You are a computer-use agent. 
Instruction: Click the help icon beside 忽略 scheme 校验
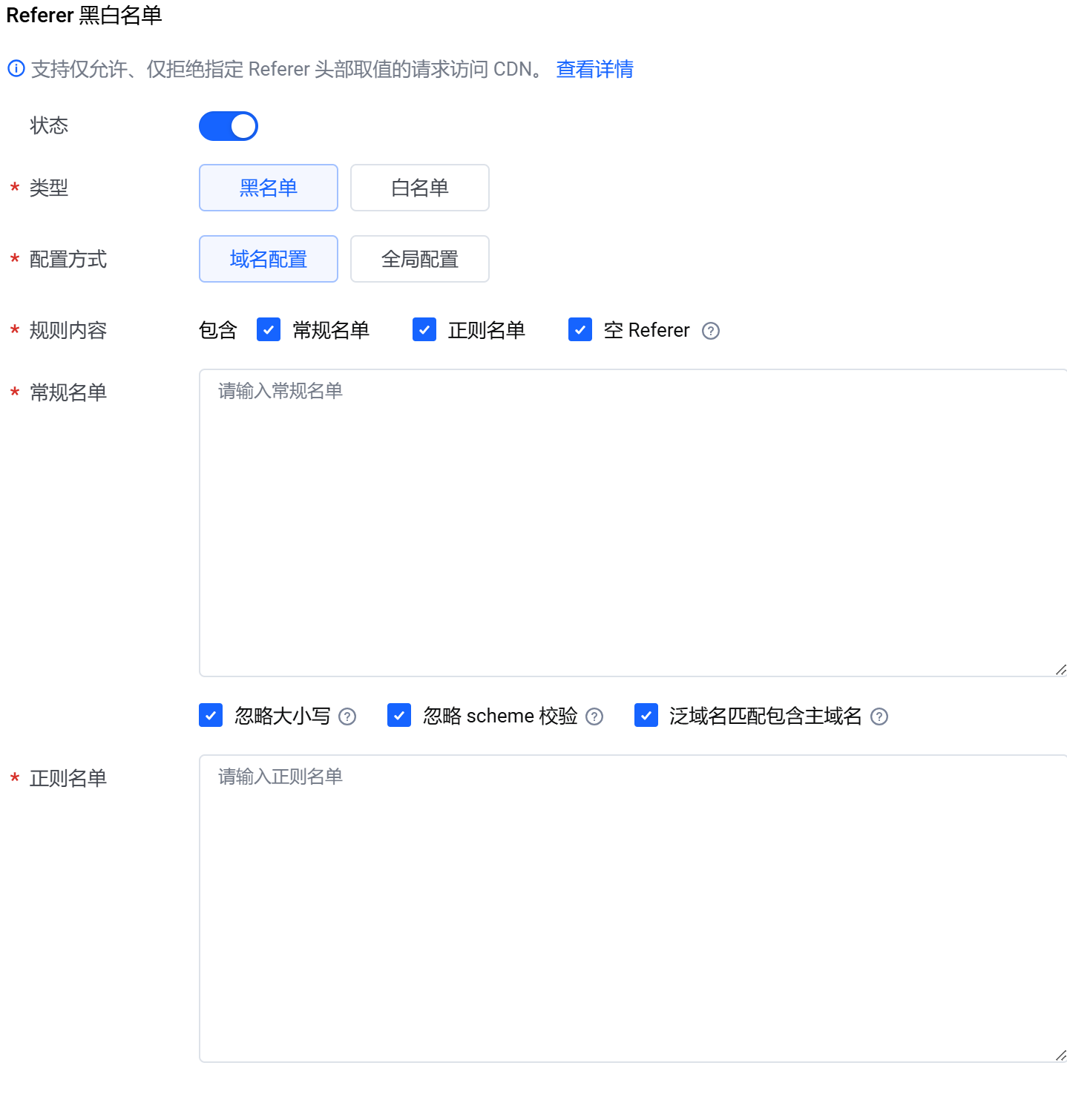click(594, 717)
